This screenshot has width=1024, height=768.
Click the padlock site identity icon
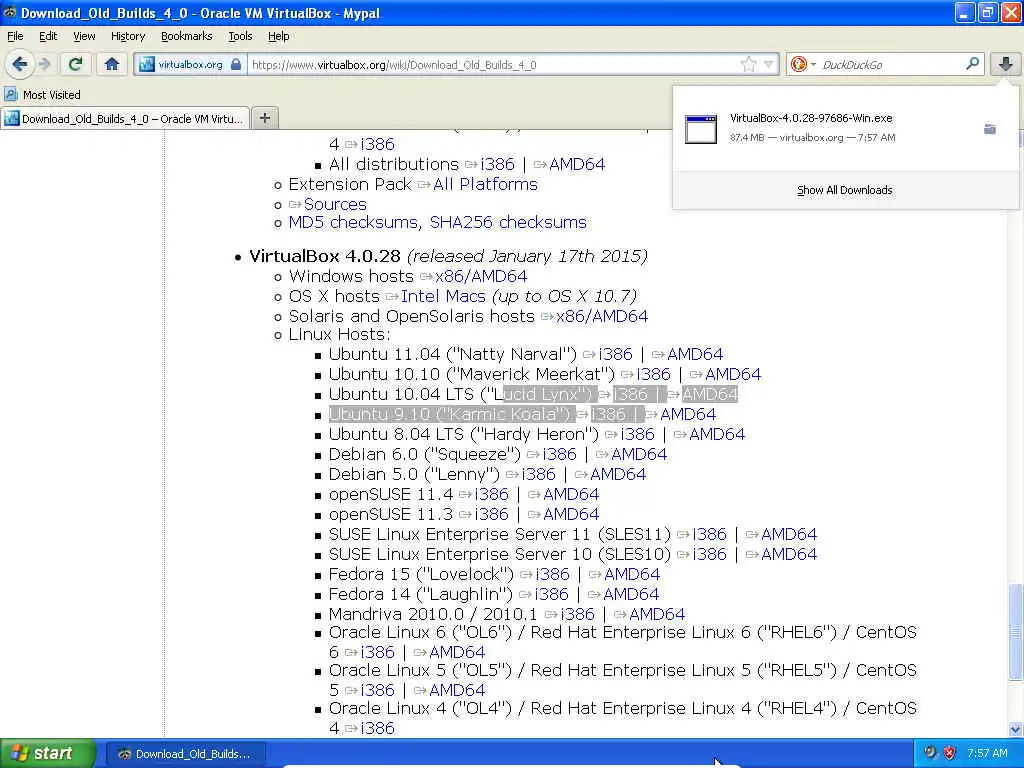(236, 65)
